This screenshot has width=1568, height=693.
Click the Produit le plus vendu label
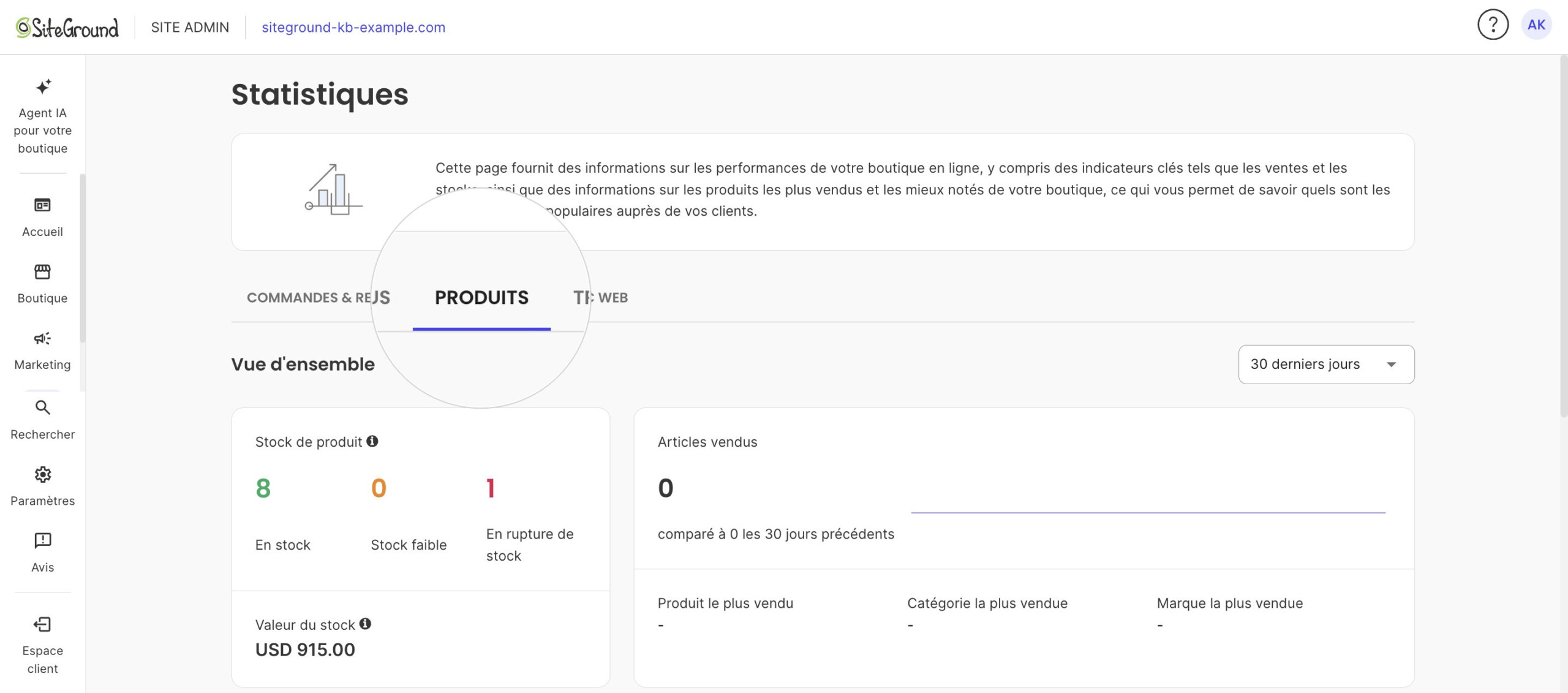(x=725, y=603)
